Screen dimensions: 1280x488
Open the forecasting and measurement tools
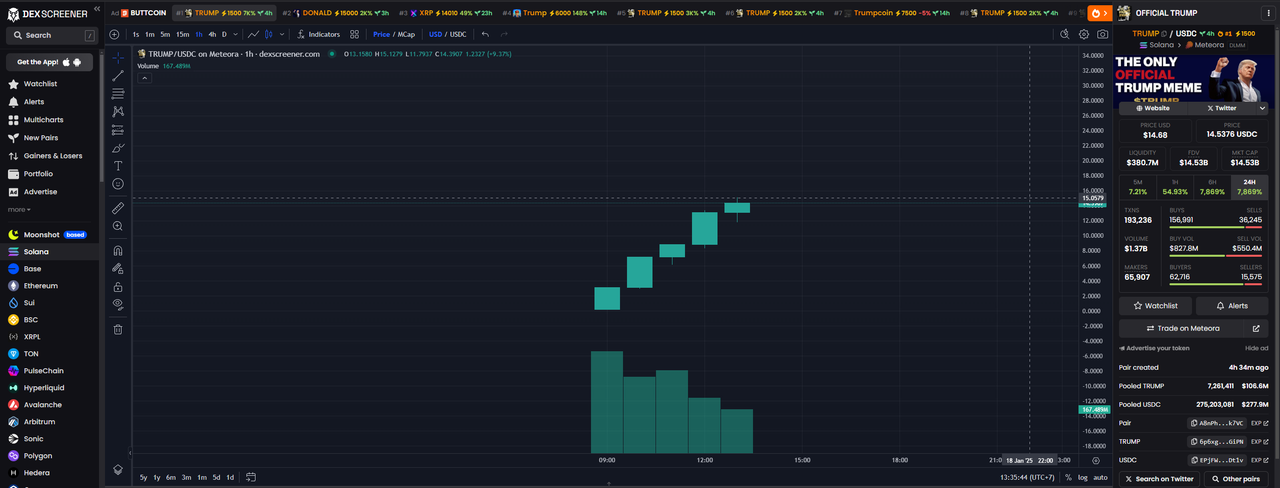click(x=118, y=130)
